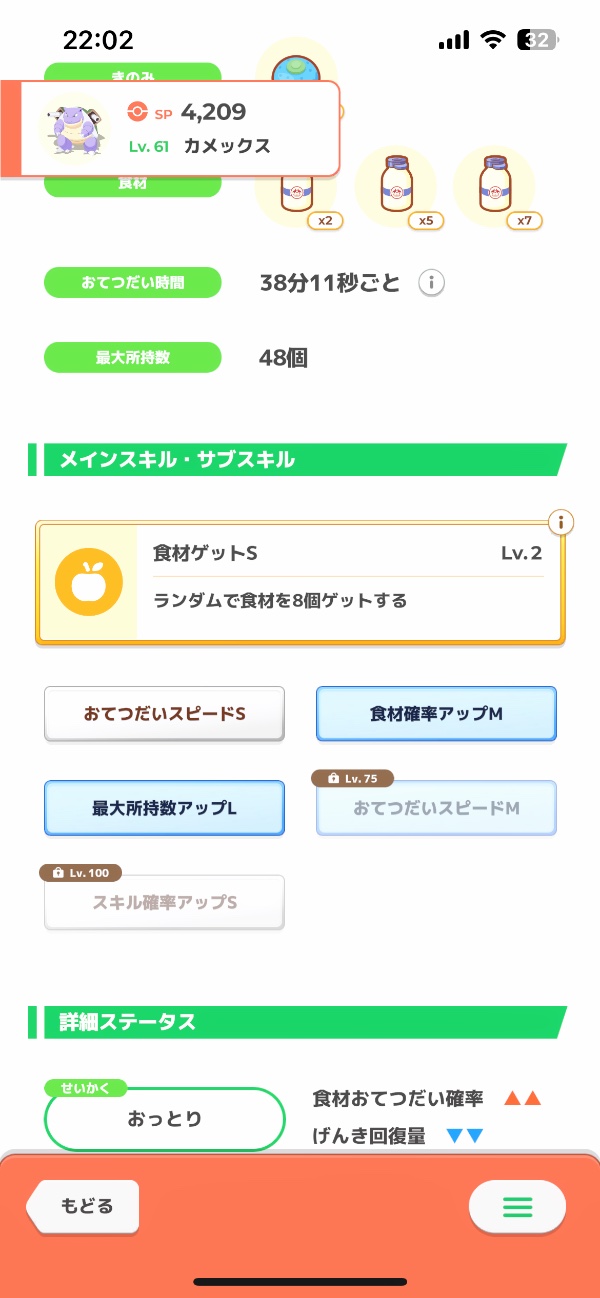This screenshot has height=1298, width=600.
Task: Tap locked おてつだいスピードM skill
Action: pos(436,808)
